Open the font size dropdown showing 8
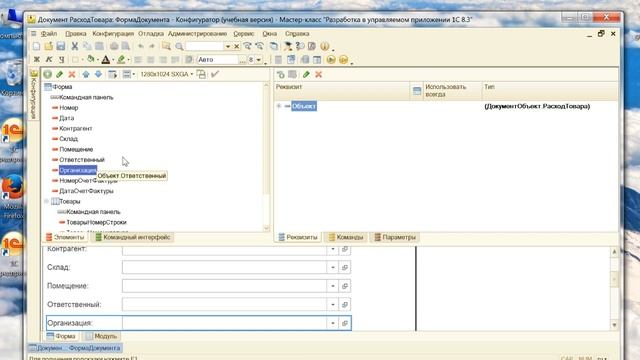The height and width of the screenshot is (360, 640). point(258,60)
